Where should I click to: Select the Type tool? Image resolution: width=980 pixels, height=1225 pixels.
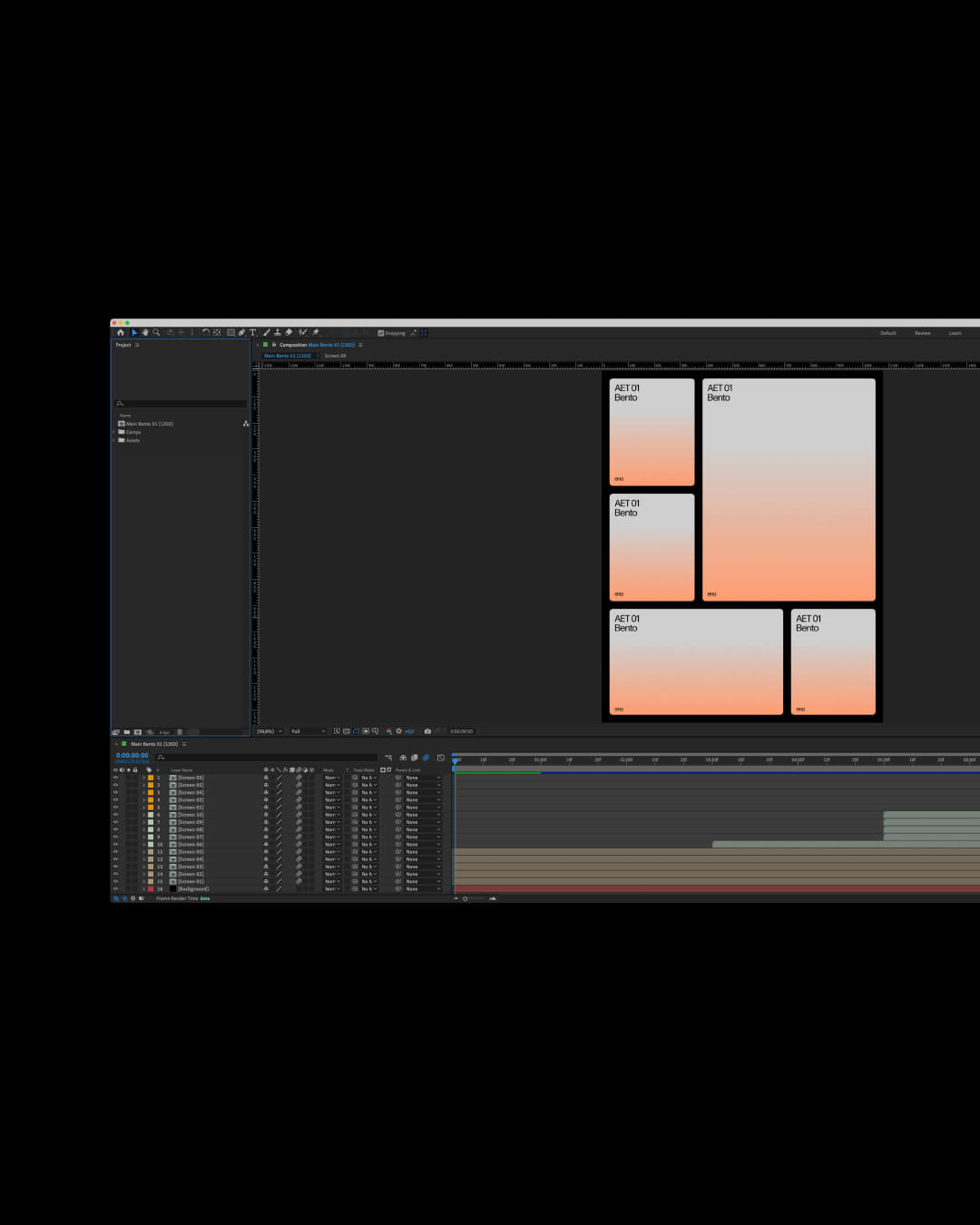tap(252, 332)
